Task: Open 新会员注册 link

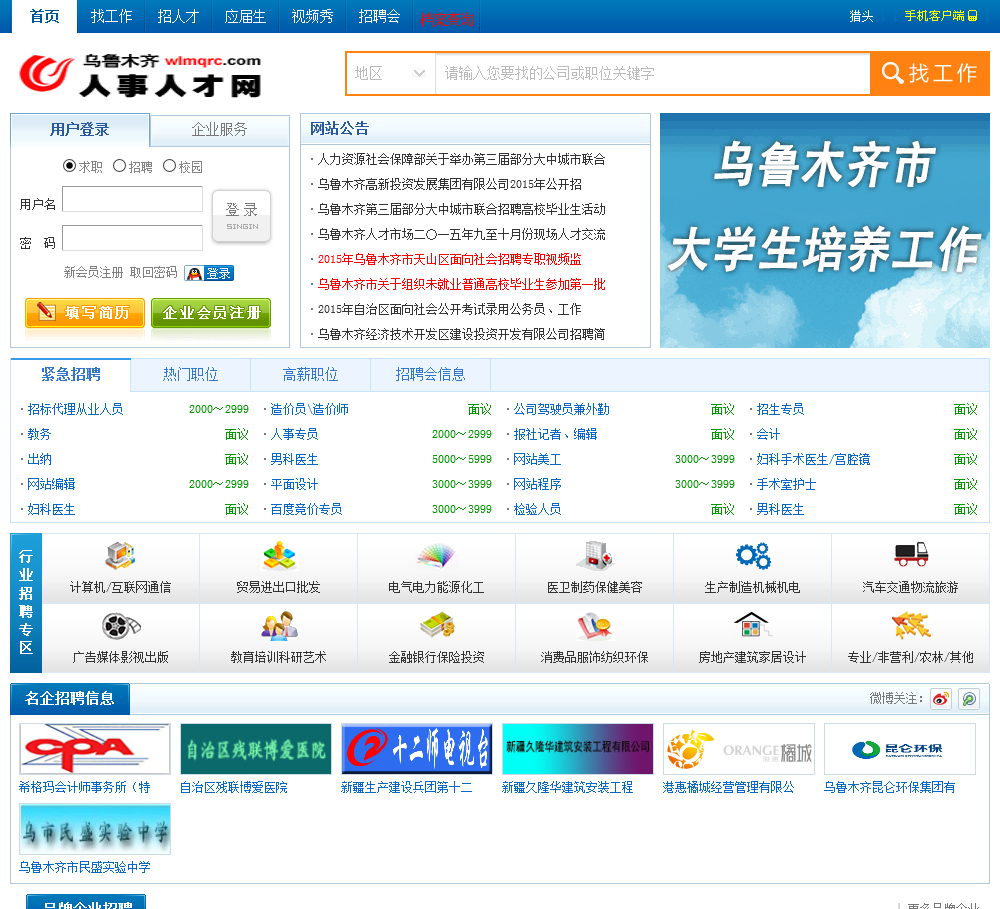Action: point(93,272)
